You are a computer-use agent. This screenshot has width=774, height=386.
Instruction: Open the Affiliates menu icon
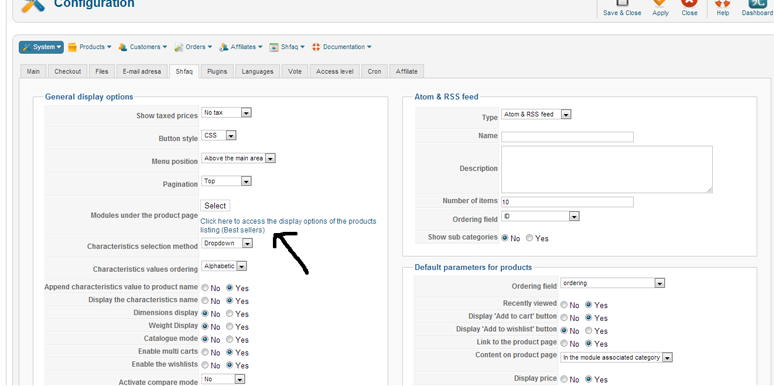click(x=224, y=47)
